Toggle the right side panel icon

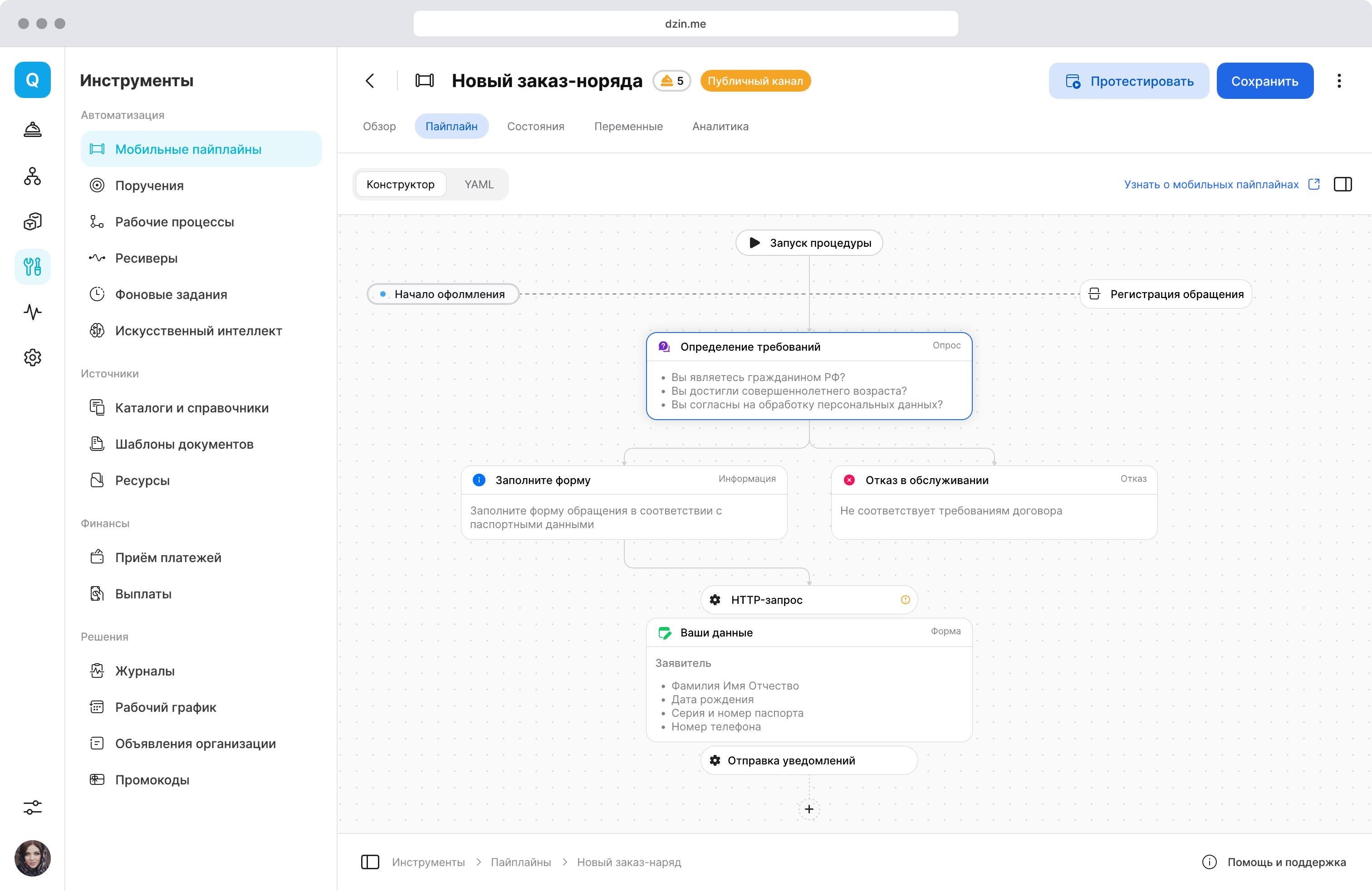[x=1343, y=185]
